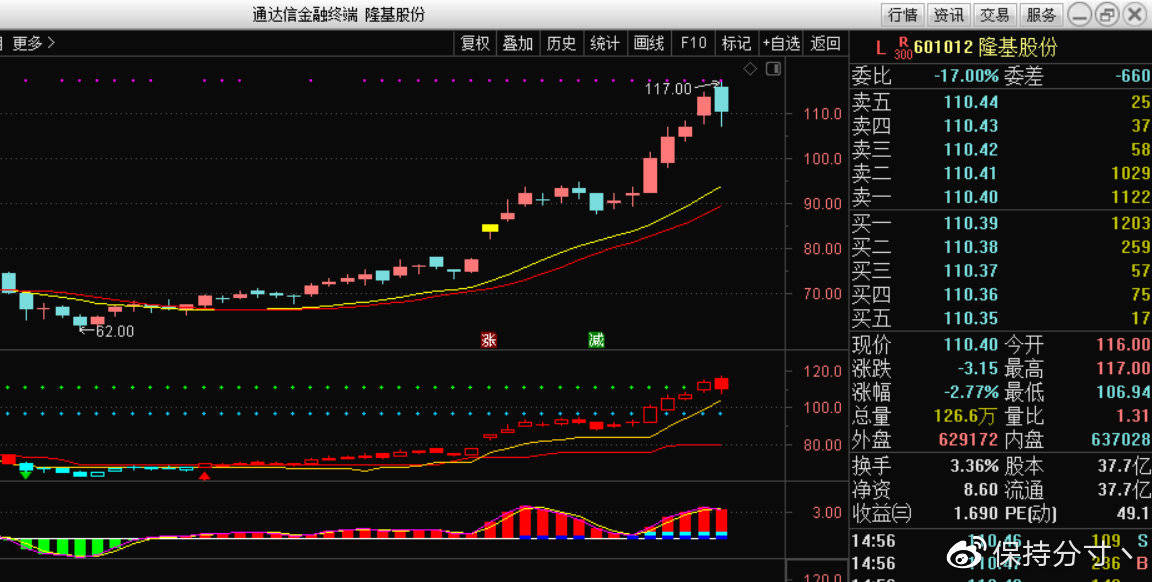Click the 返回 back button
Viewport: 1152px width, 582px height.
click(825, 43)
